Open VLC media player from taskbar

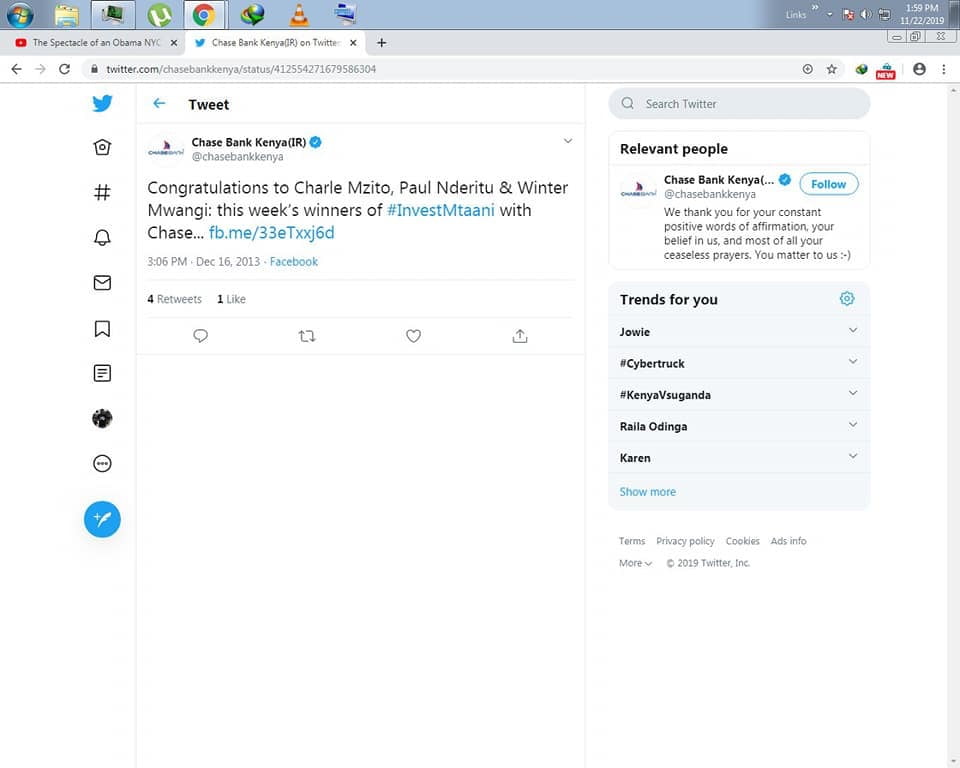[298, 15]
